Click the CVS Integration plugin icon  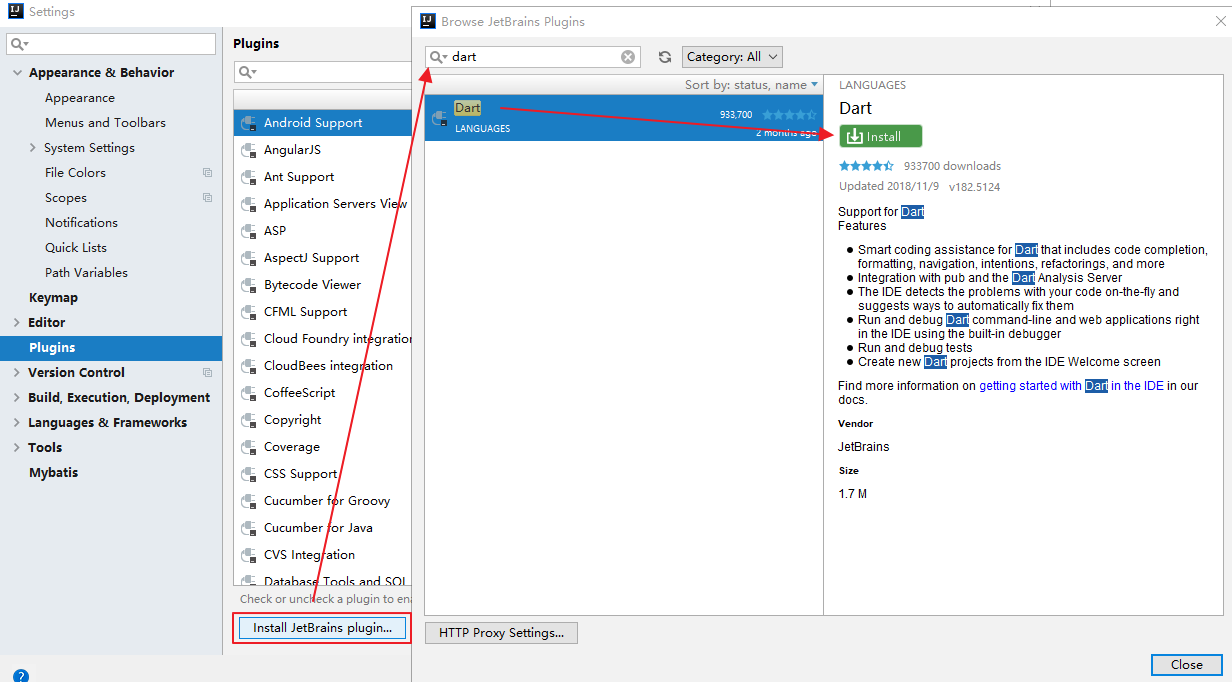pos(249,555)
